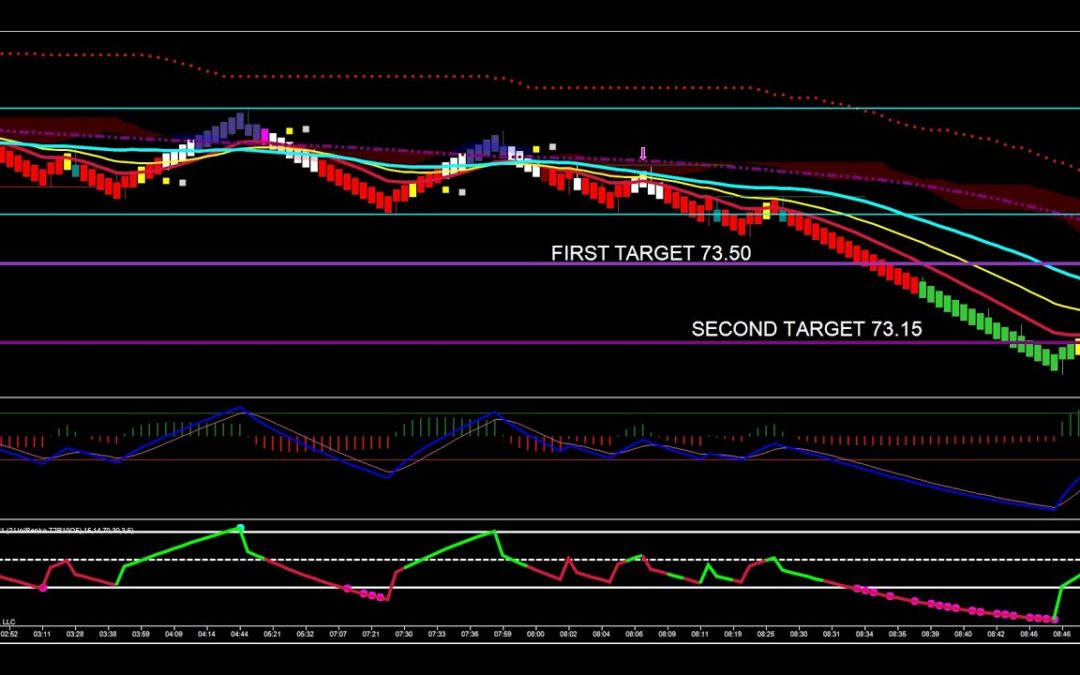Click the 02:52 time label at the left

8,634
